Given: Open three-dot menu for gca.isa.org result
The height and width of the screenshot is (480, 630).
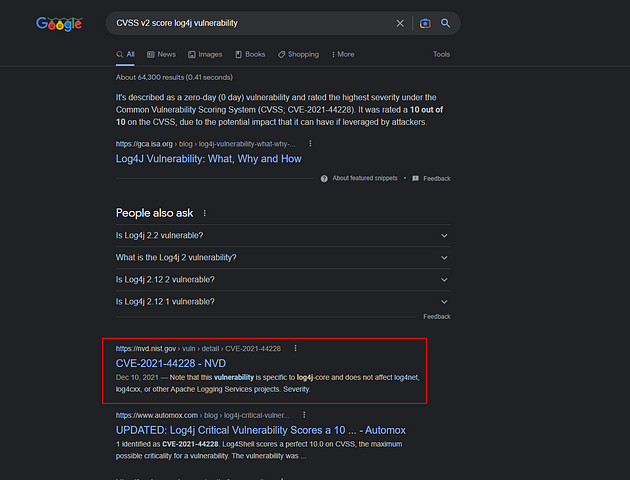Looking at the screenshot, I should (x=310, y=143).
